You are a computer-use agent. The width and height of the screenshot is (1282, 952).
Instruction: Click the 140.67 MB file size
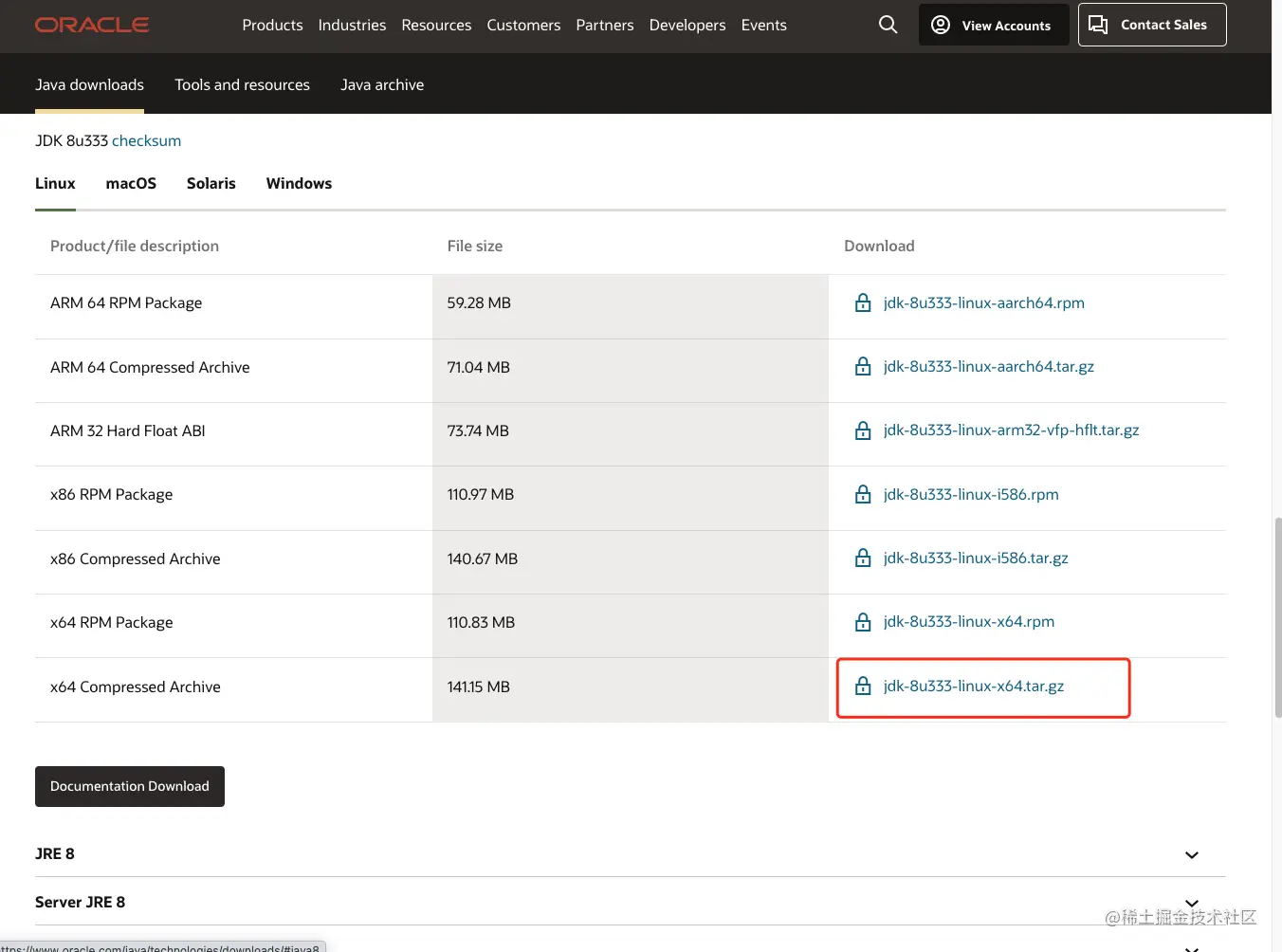tap(482, 558)
